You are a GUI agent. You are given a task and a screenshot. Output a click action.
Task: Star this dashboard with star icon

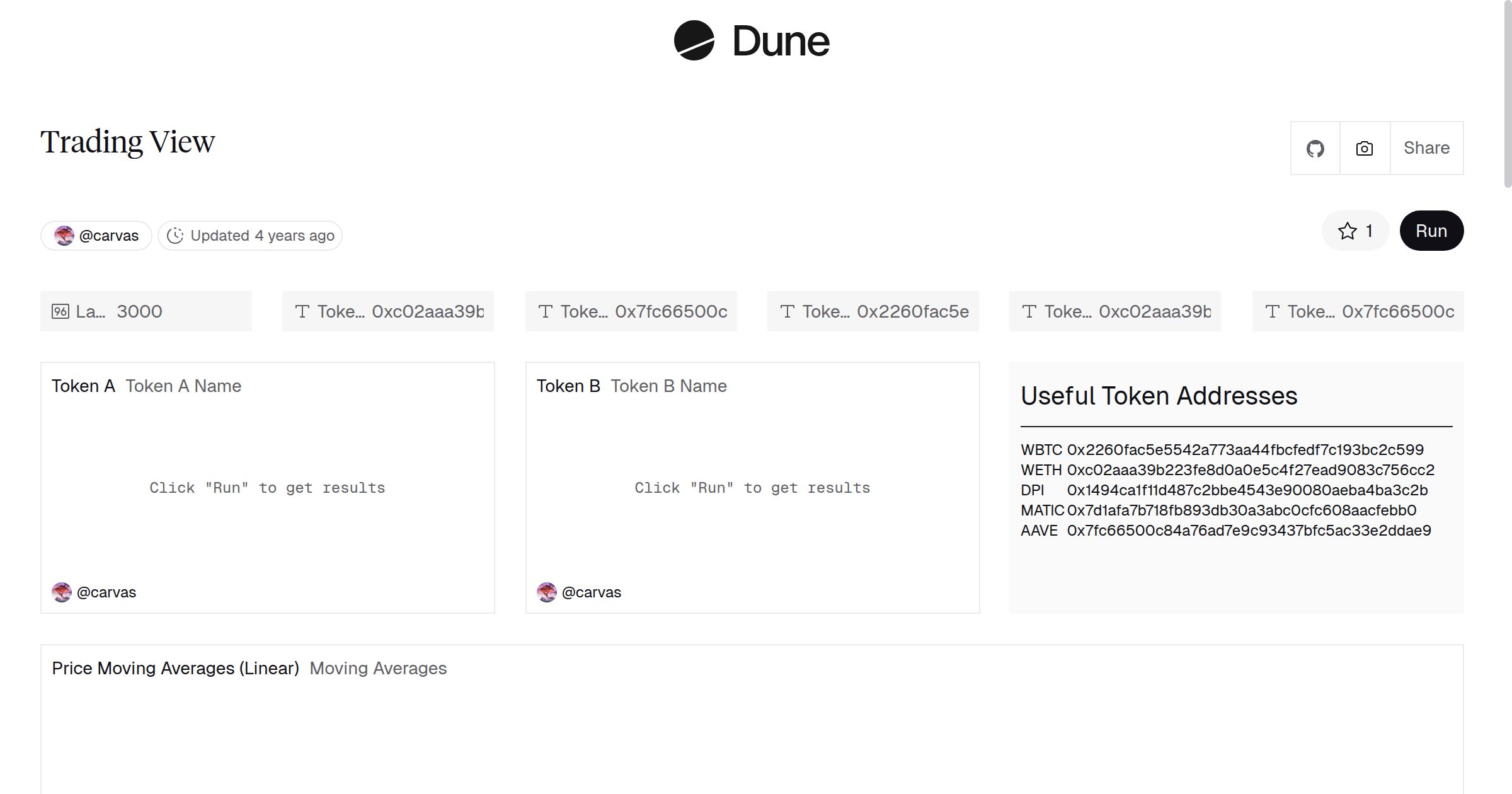point(1348,231)
